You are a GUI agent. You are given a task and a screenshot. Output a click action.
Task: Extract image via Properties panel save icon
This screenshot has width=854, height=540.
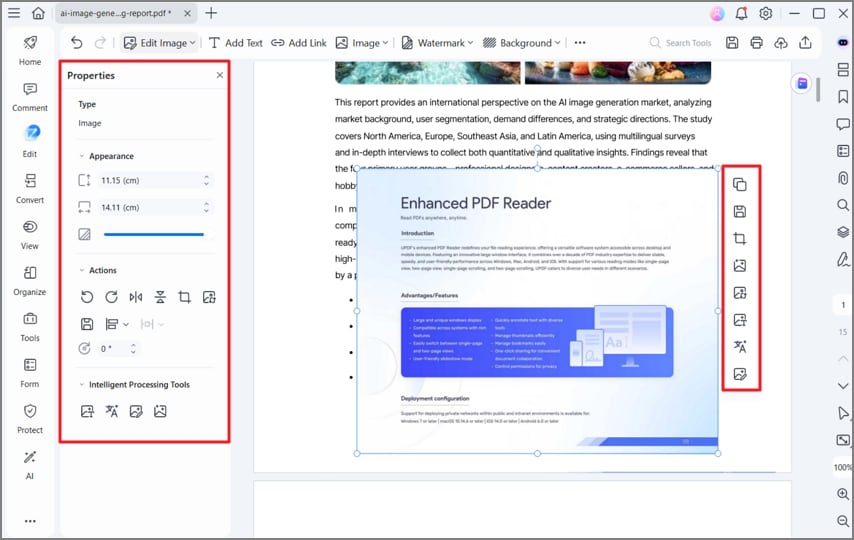pyautogui.click(x=87, y=324)
